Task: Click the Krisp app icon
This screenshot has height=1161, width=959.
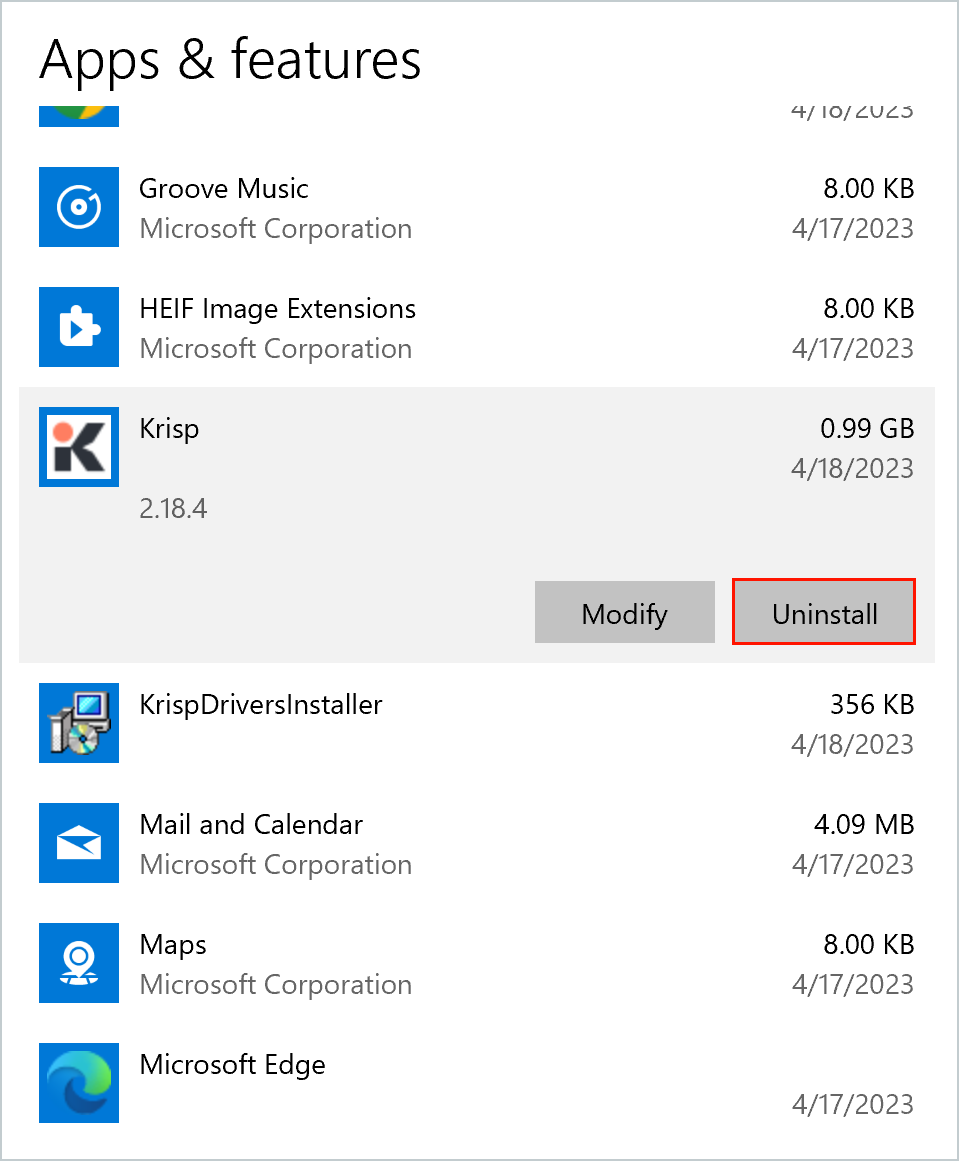Action: click(78, 447)
